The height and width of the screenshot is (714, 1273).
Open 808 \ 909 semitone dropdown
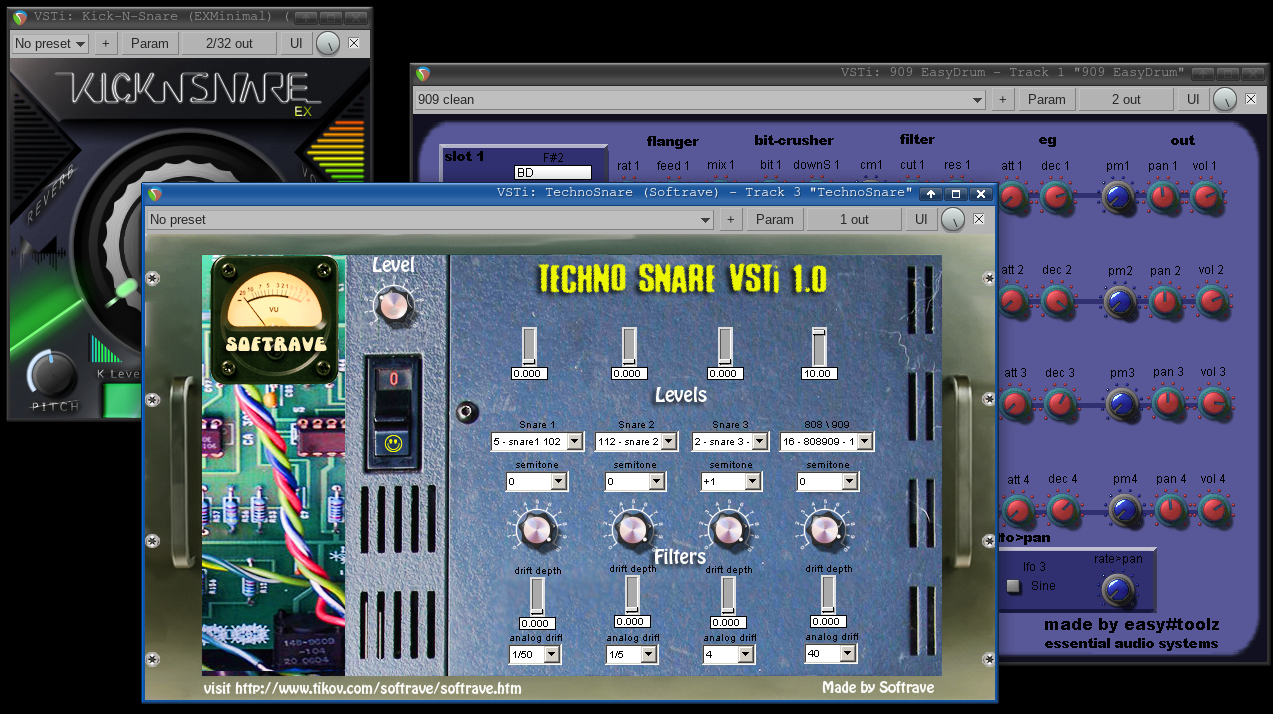[x=827, y=482]
